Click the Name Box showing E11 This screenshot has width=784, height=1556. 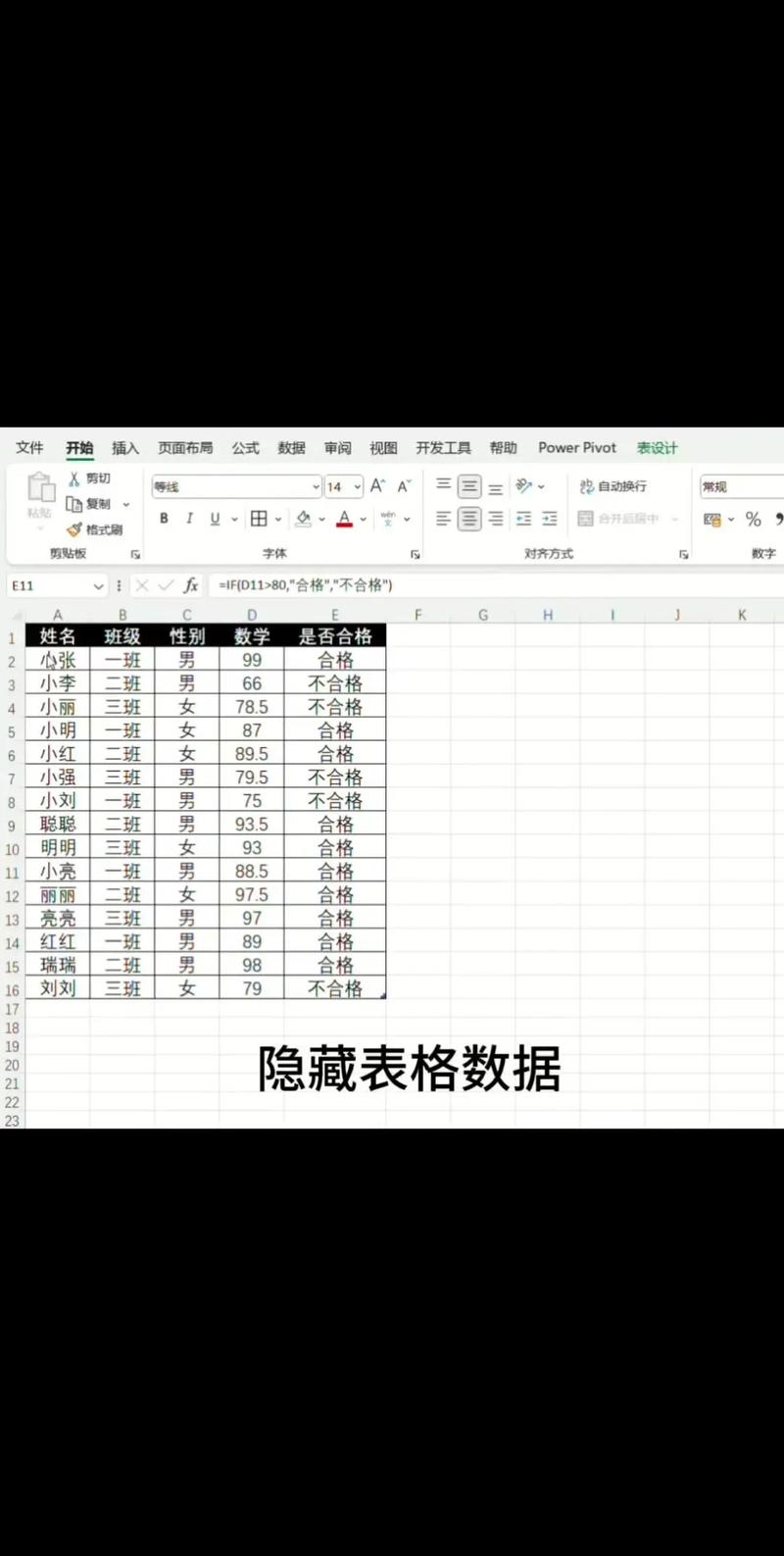point(49,585)
